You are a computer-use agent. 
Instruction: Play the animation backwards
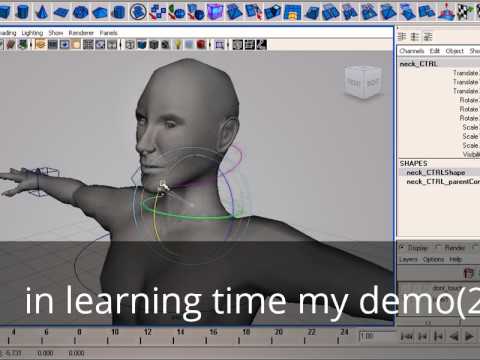click(454, 337)
